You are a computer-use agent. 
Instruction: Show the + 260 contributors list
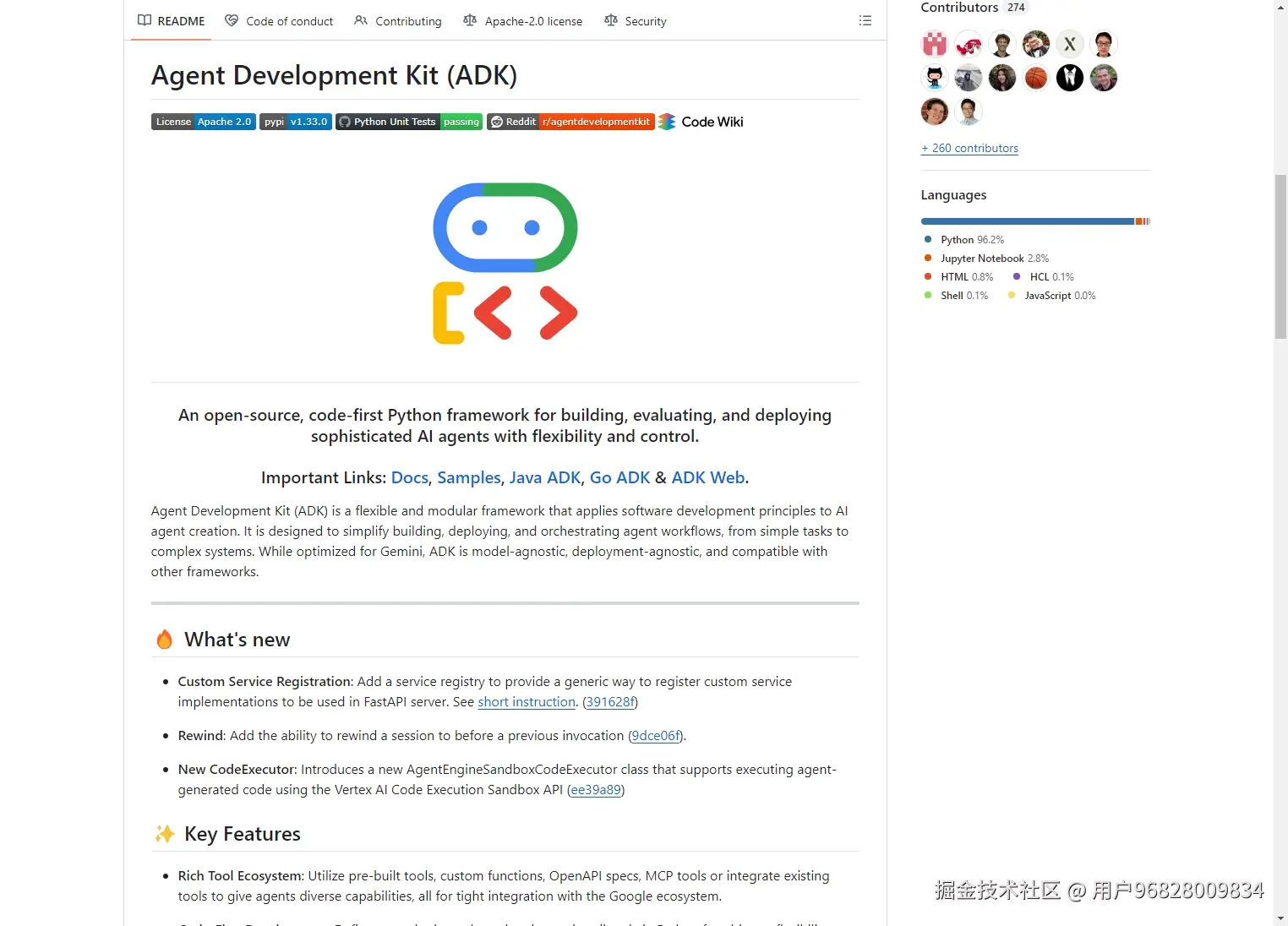pyautogui.click(x=969, y=148)
